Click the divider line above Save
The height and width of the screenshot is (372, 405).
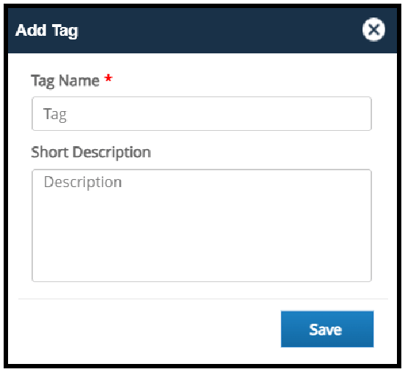[203, 299]
